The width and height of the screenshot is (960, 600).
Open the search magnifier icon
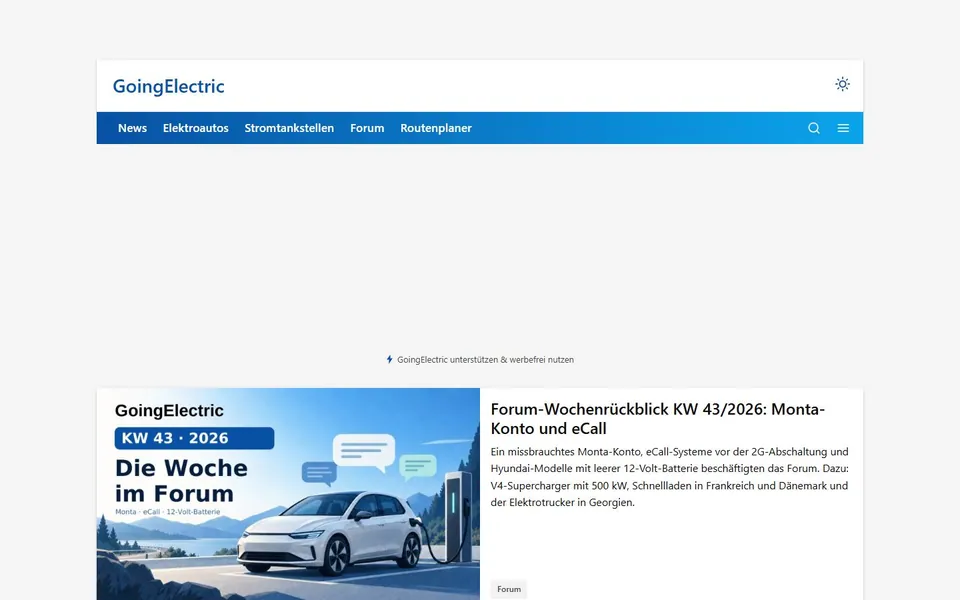814,128
